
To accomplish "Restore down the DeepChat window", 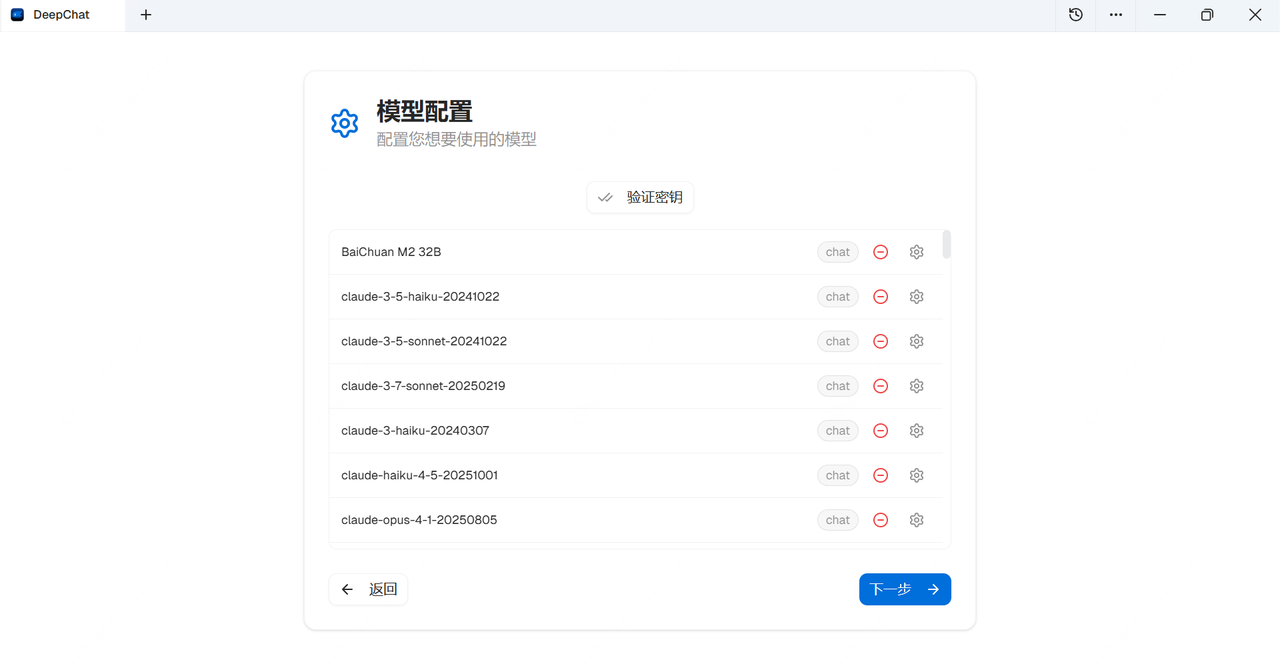I will tap(1207, 15).
